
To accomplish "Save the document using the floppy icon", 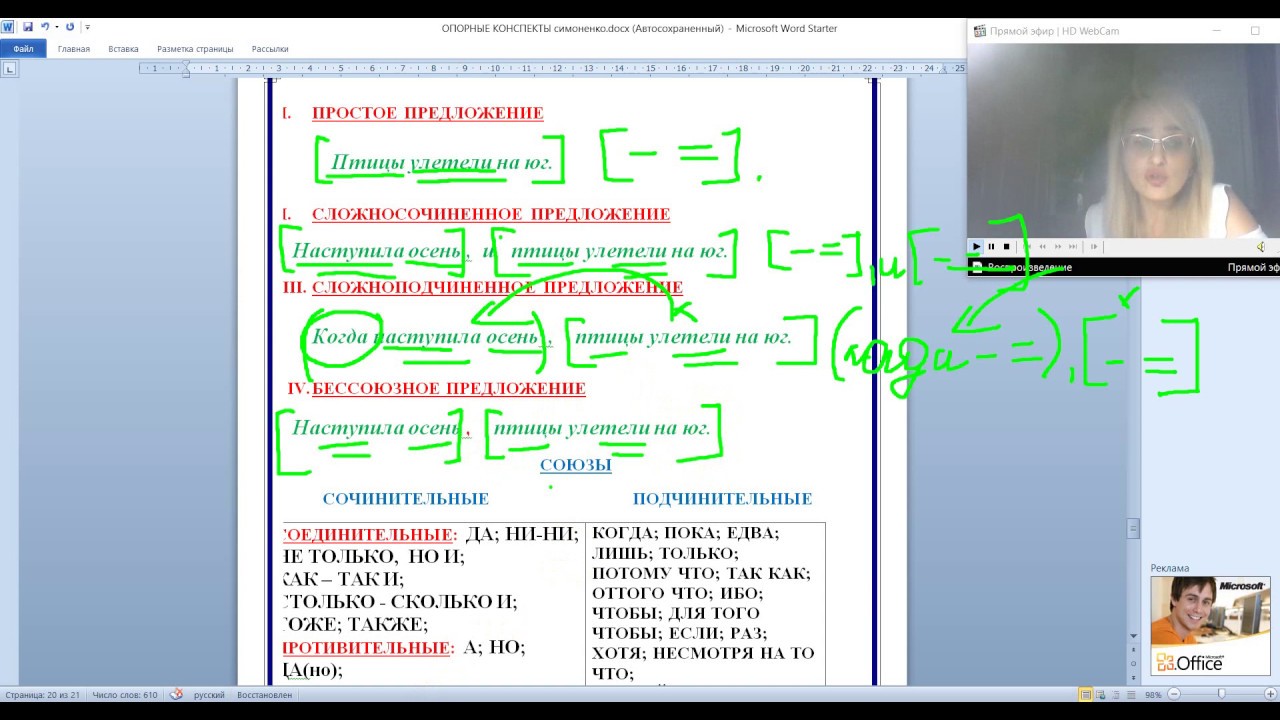I will (x=27, y=27).
